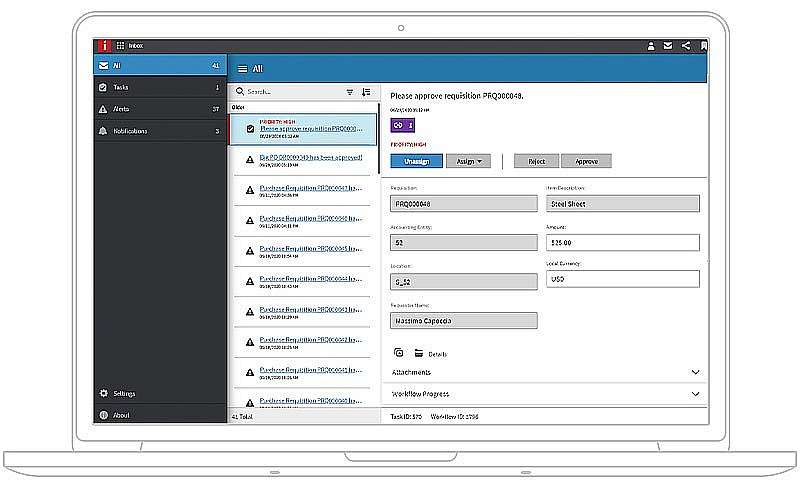The width and height of the screenshot is (800, 491).
Task: Click the bookmark icon in top bar
Action: 704,46
